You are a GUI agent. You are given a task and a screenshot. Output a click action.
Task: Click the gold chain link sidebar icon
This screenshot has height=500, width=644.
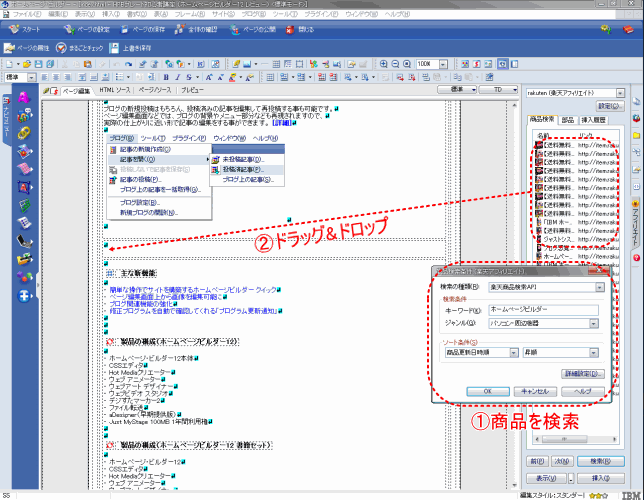(24, 133)
